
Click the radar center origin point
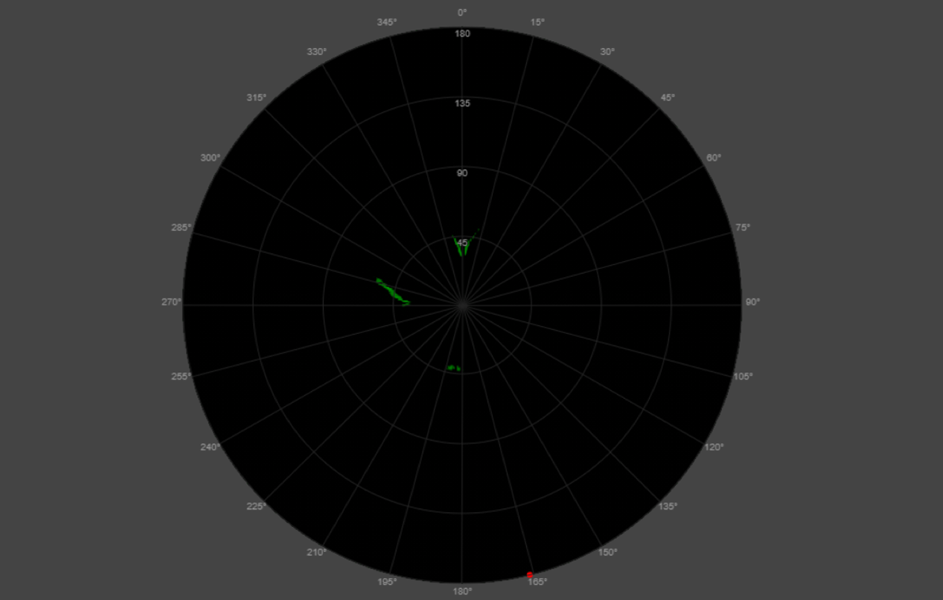[462, 305]
